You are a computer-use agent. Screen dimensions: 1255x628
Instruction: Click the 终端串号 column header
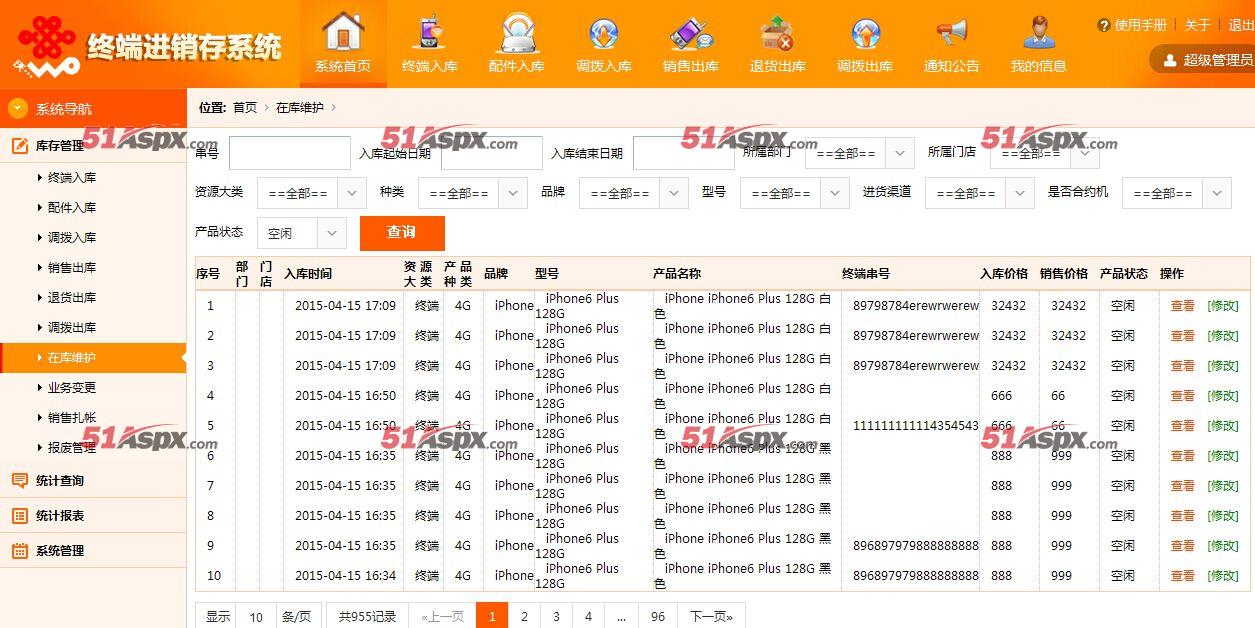(866, 273)
